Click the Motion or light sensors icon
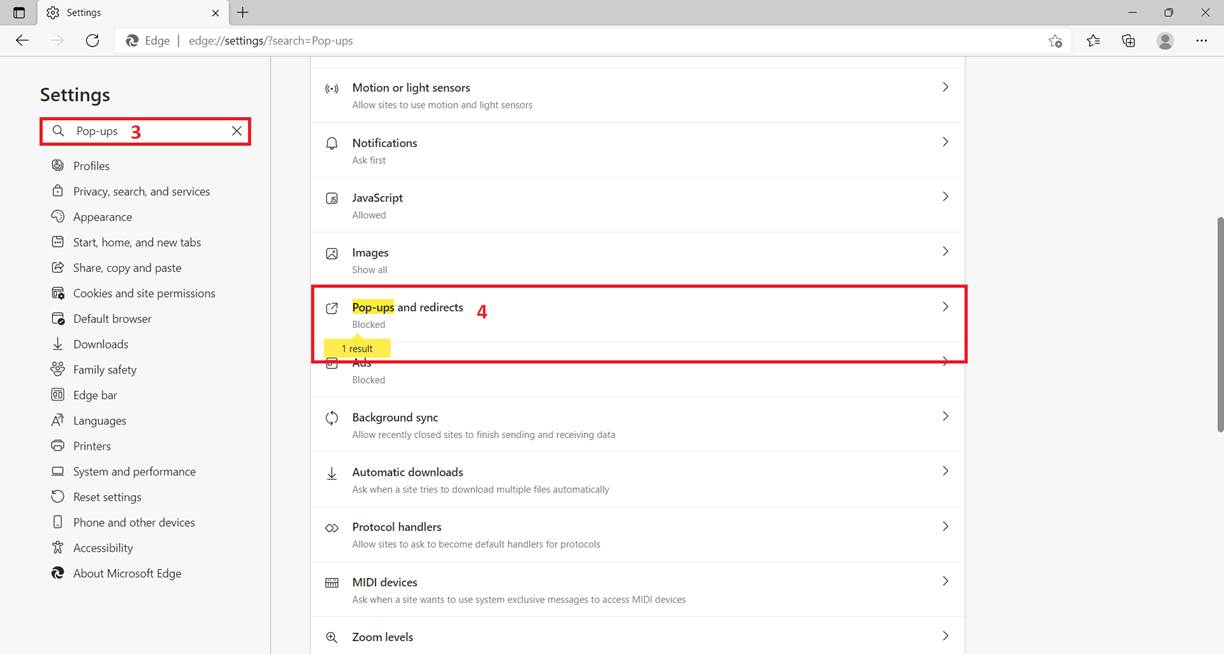The image size is (1224, 654). click(x=332, y=88)
